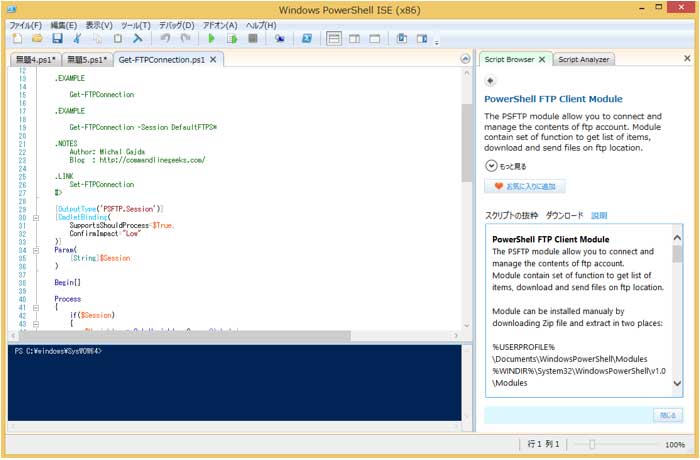Viewport: 700px width, 460px height.
Task: Click the Clear console pane icon
Action: click(x=138, y=38)
